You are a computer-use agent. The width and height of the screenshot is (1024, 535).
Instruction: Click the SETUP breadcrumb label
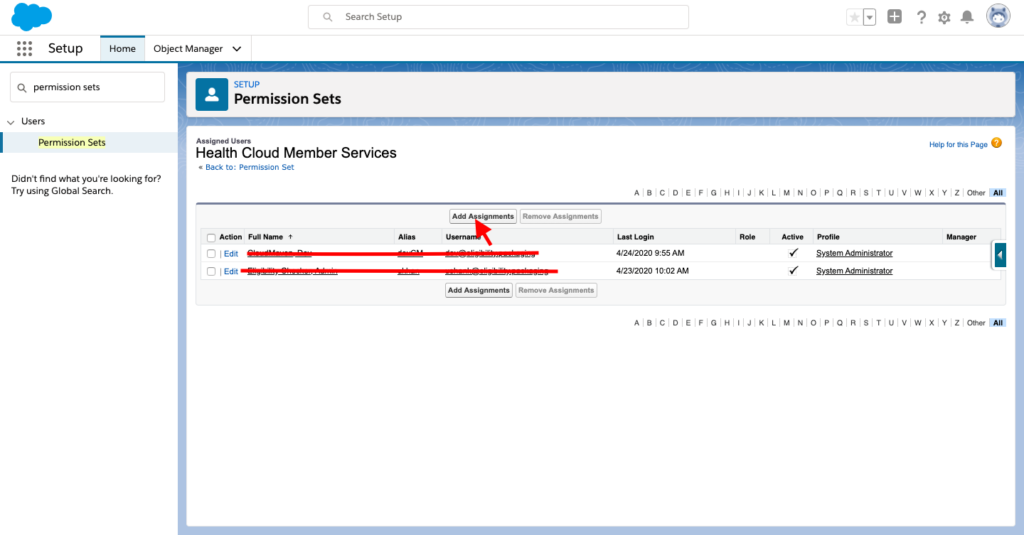pos(247,84)
